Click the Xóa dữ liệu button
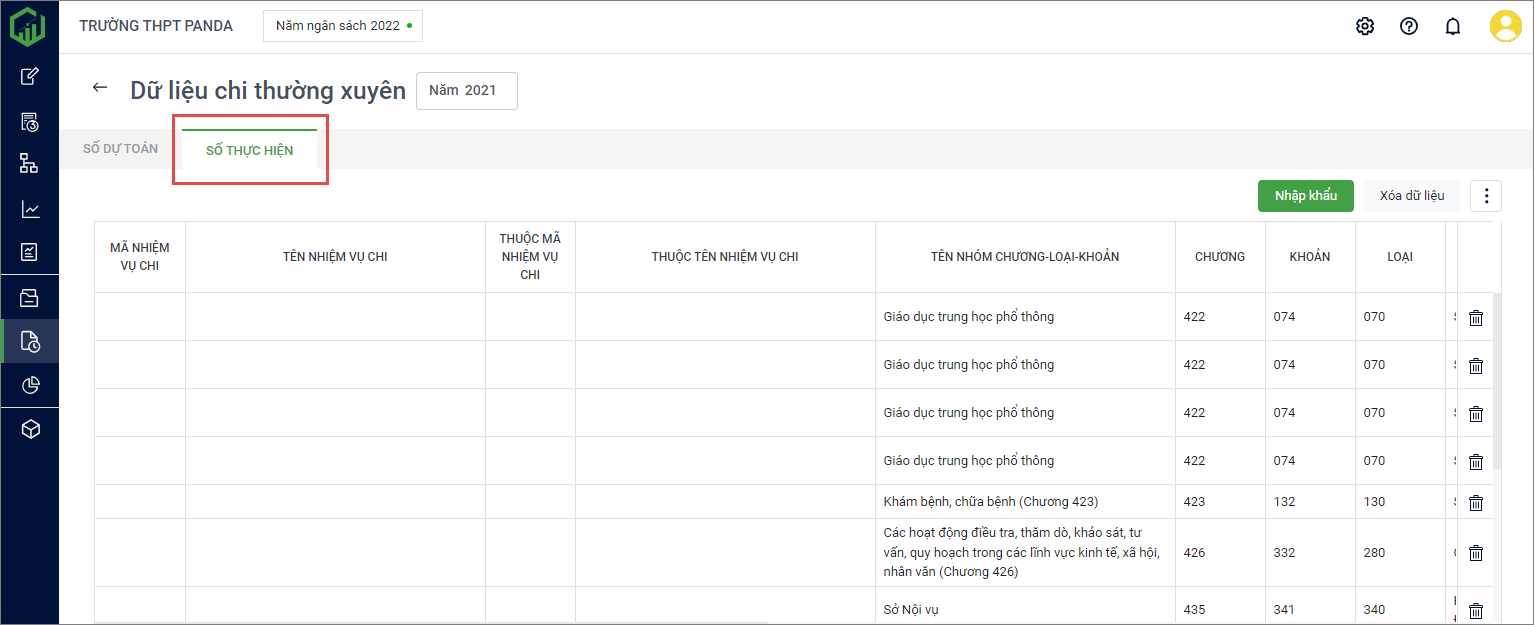 (x=1411, y=196)
